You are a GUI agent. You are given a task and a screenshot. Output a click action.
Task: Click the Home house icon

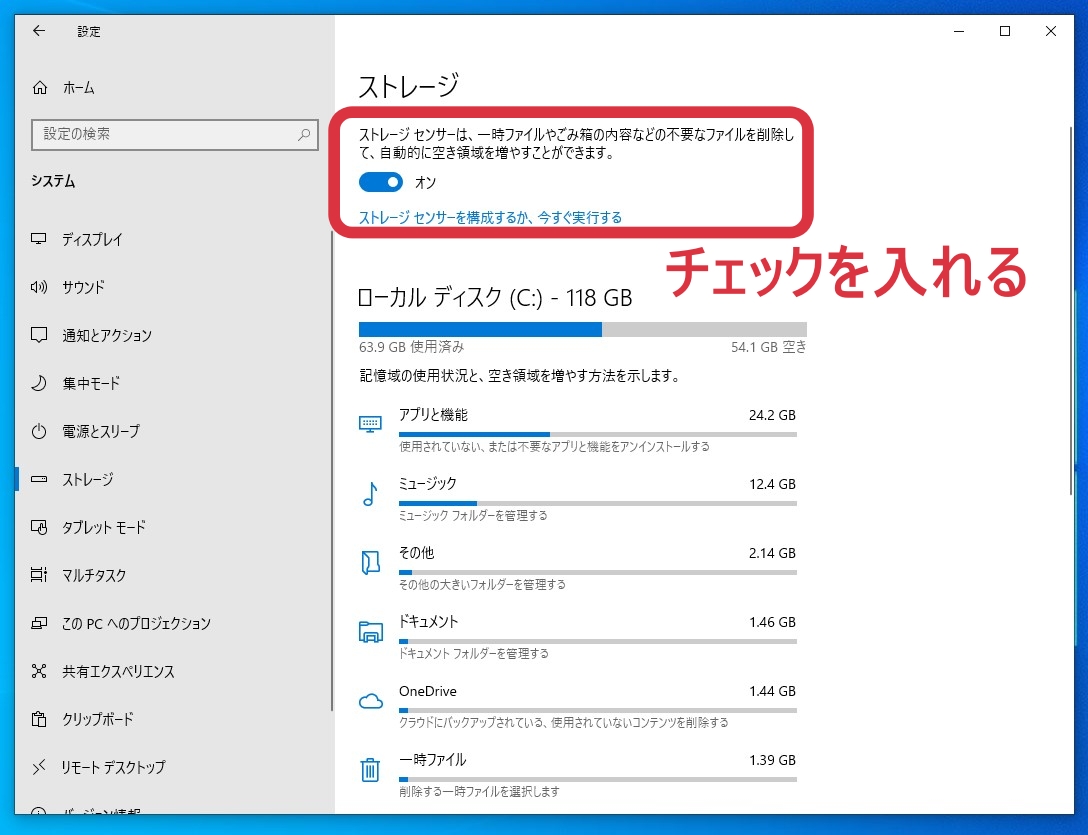coord(40,87)
